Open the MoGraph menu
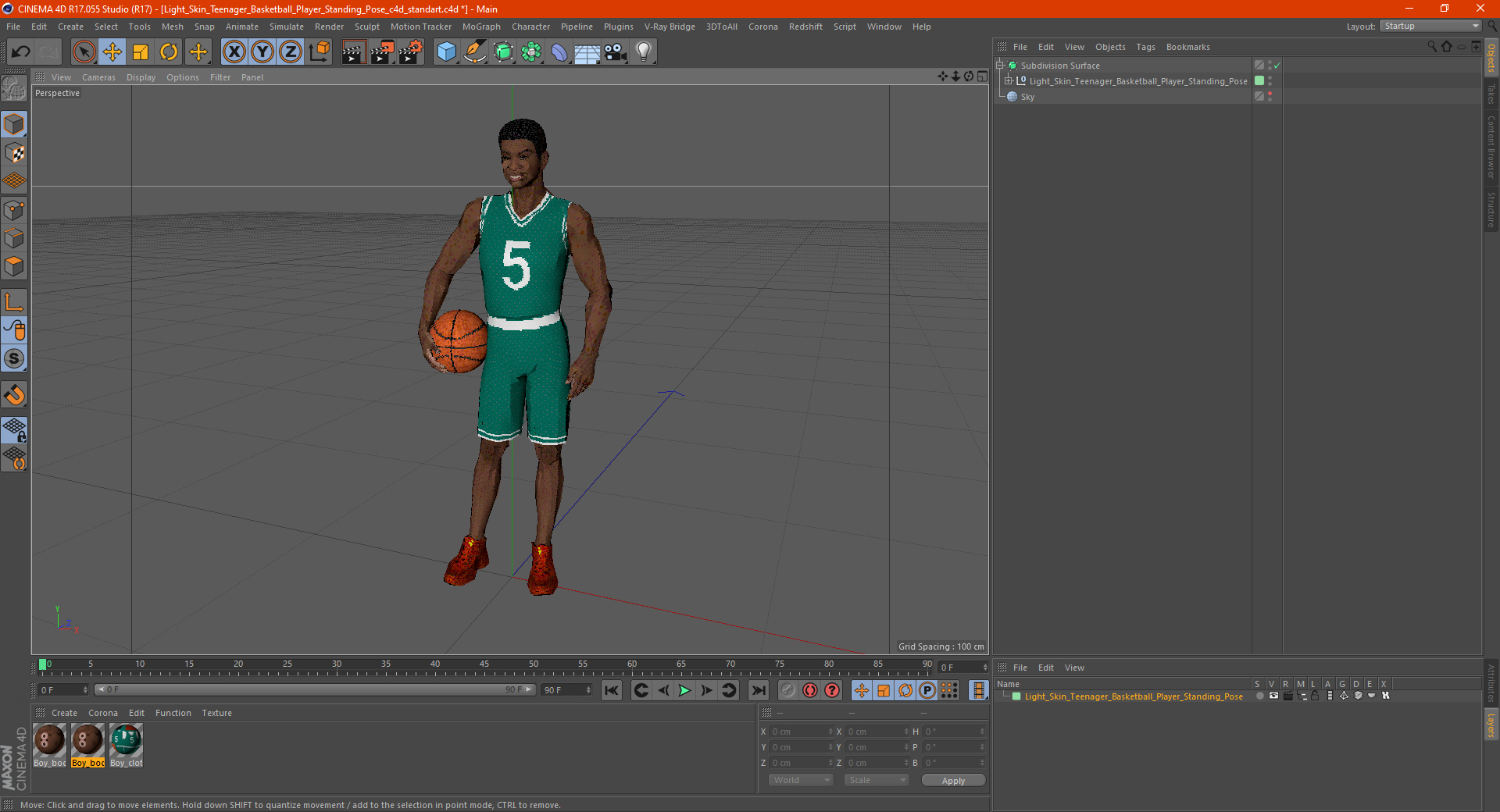This screenshot has width=1500, height=812. click(481, 27)
